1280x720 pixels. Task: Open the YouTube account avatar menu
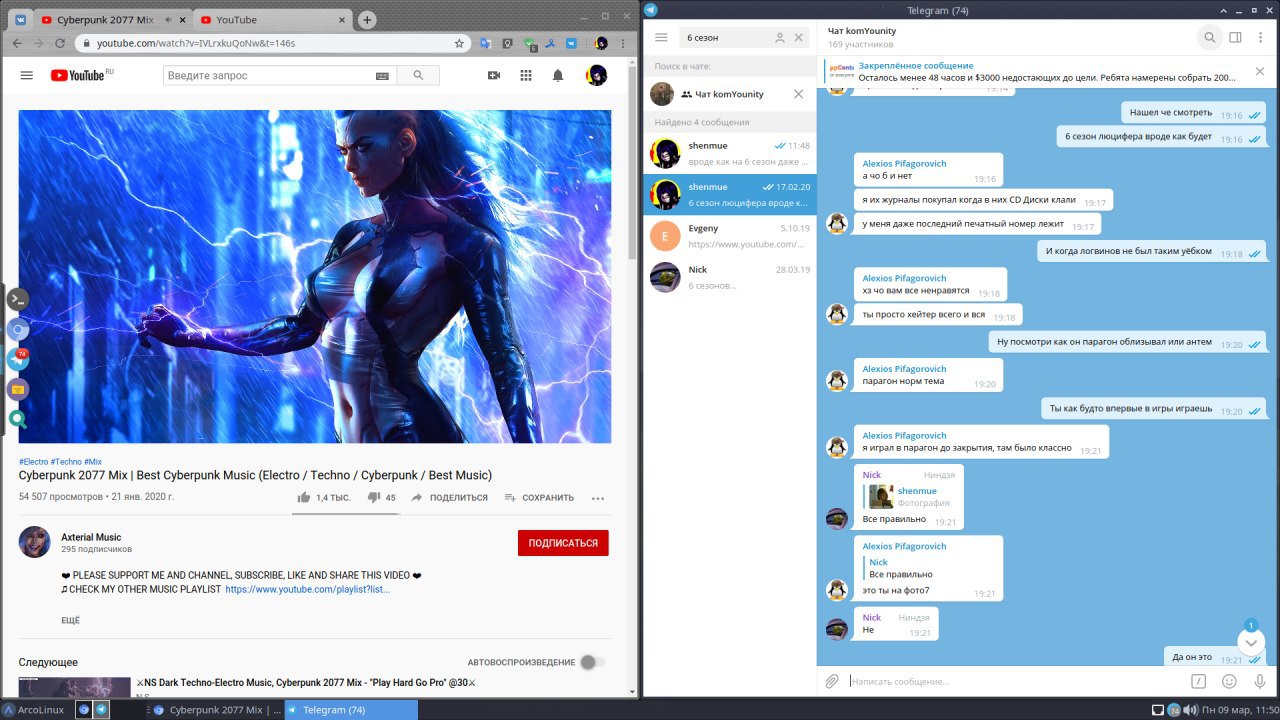pos(597,75)
